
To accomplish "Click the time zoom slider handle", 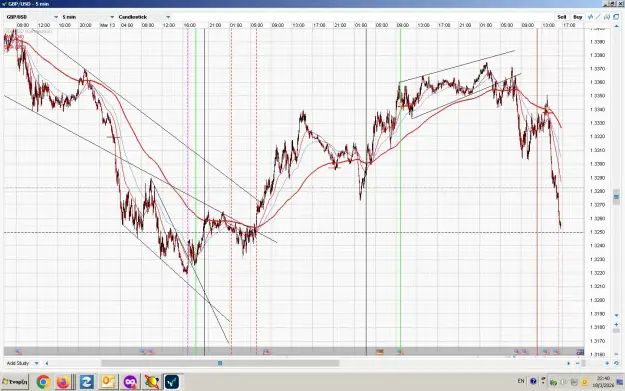I will [583, 363].
